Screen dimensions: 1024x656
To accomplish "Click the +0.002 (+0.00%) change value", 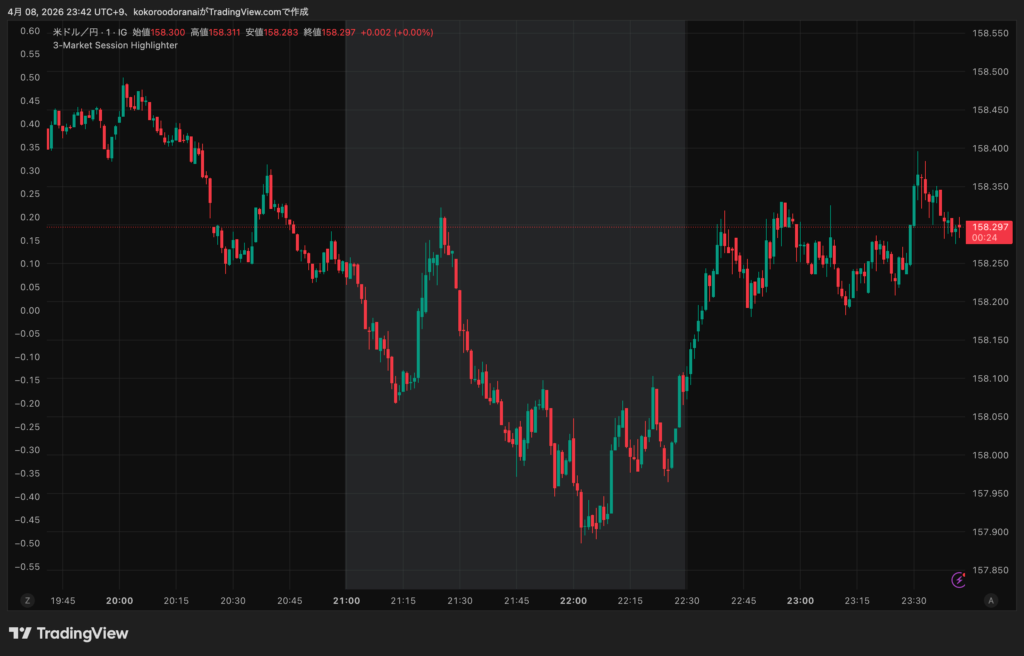I will [x=397, y=32].
